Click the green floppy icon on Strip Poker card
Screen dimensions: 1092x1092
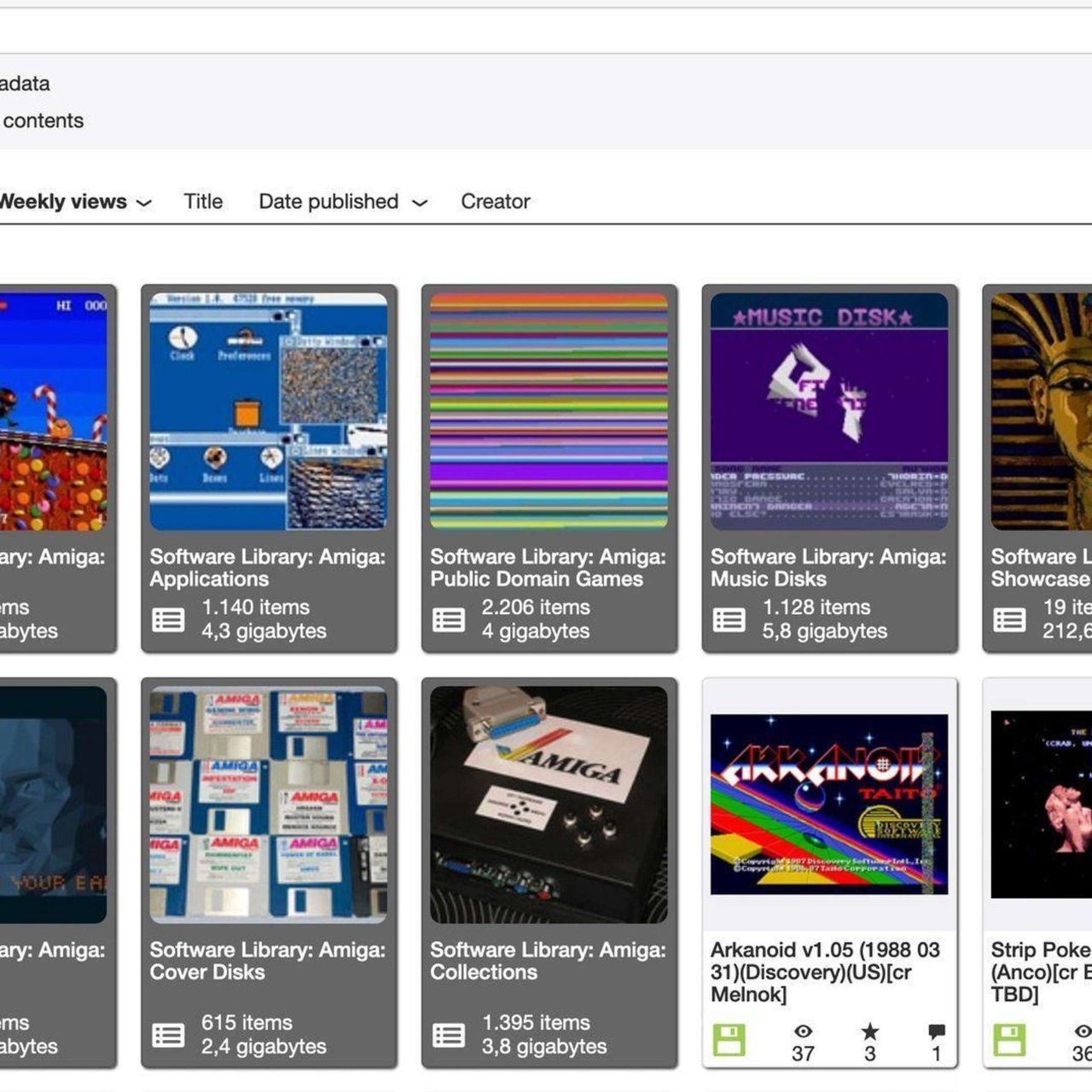tap(1010, 1040)
